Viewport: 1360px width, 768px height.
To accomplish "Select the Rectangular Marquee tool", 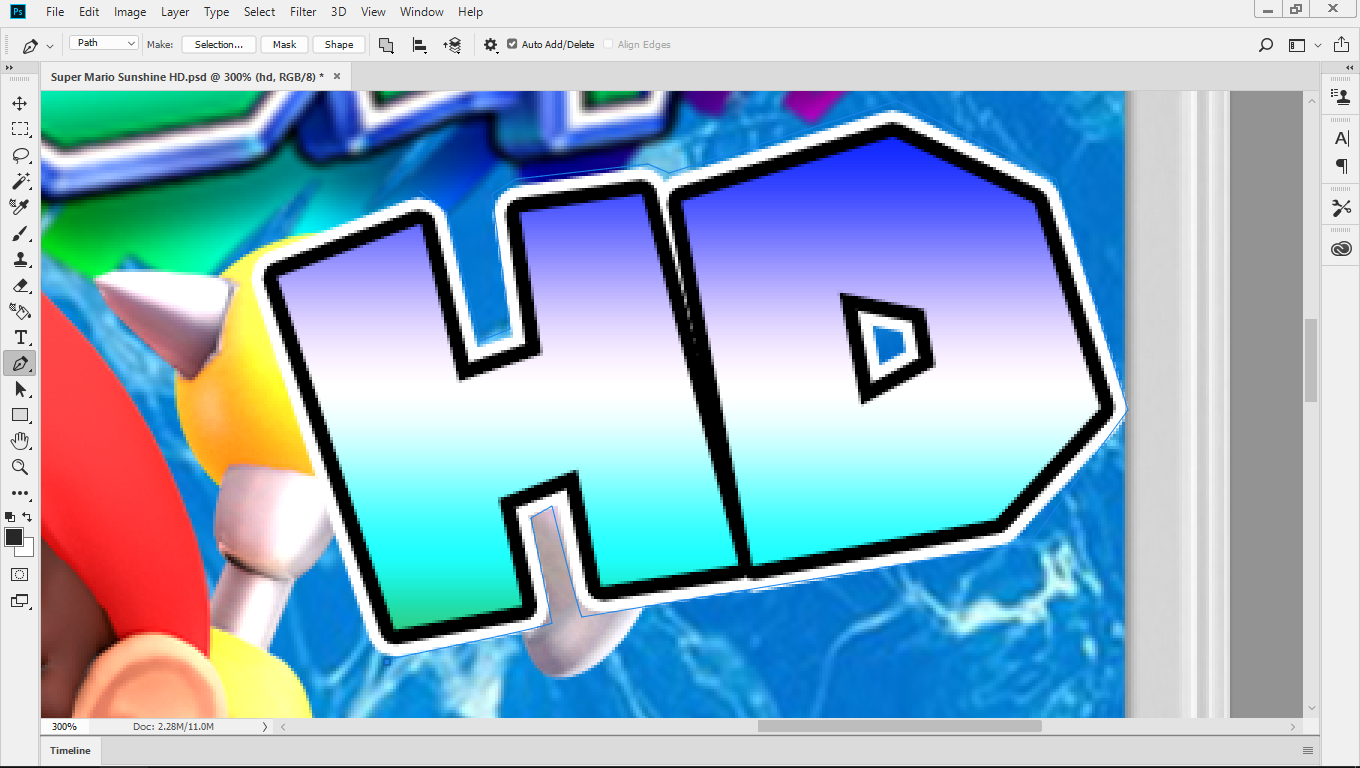I will pyautogui.click(x=20, y=129).
